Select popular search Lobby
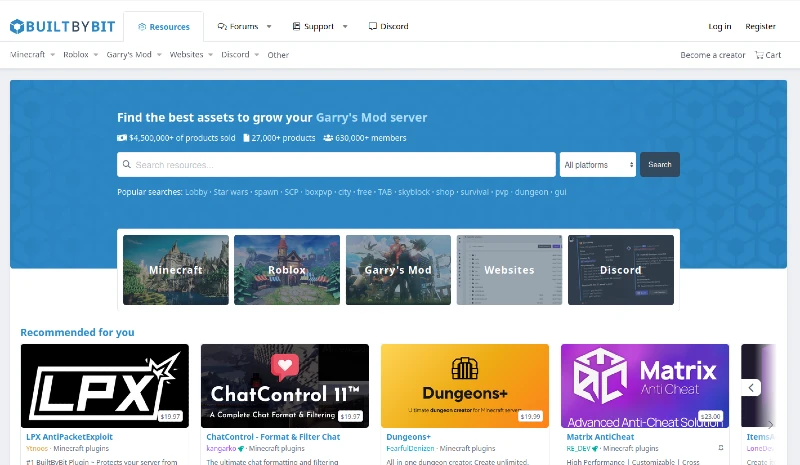The width and height of the screenshot is (800, 465). point(196,192)
